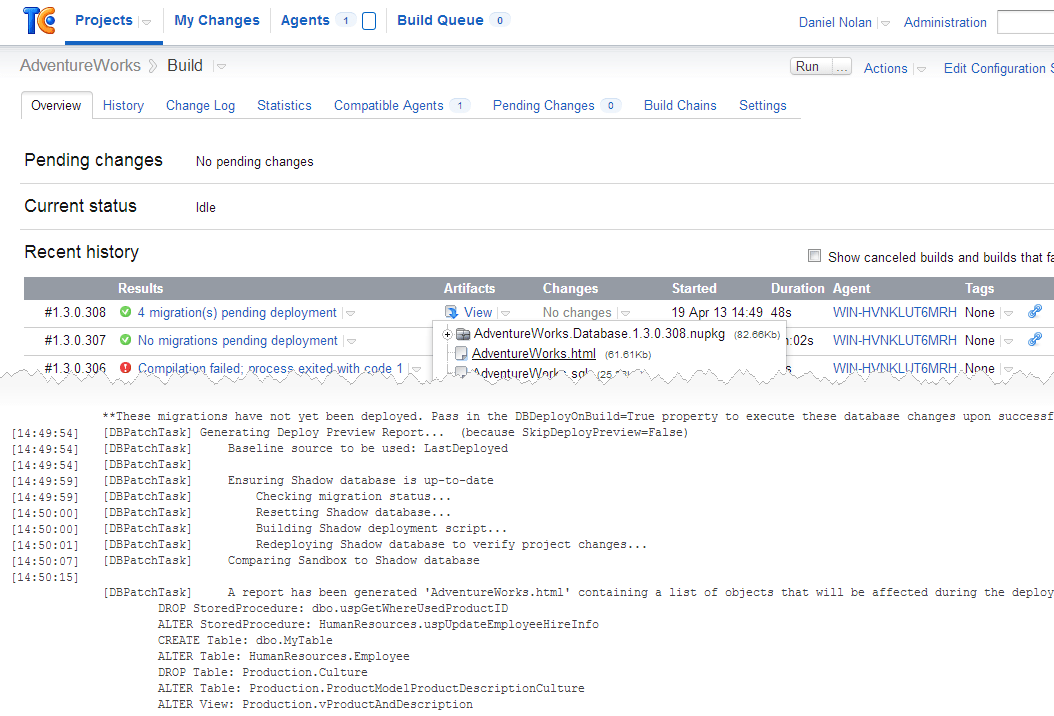The width and height of the screenshot is (1054, 716).
Task: Enable Show canceled builds checkbox
Action: [x=814, y=255]
